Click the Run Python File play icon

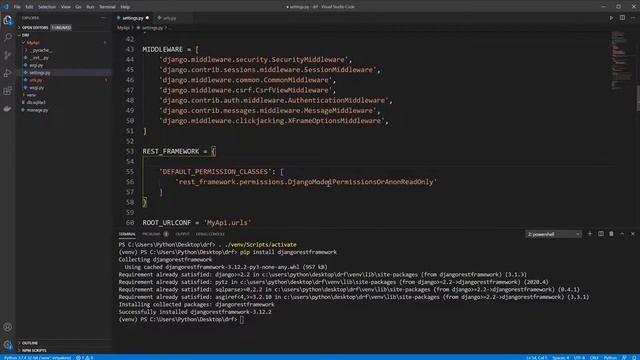tap(611, 18)
